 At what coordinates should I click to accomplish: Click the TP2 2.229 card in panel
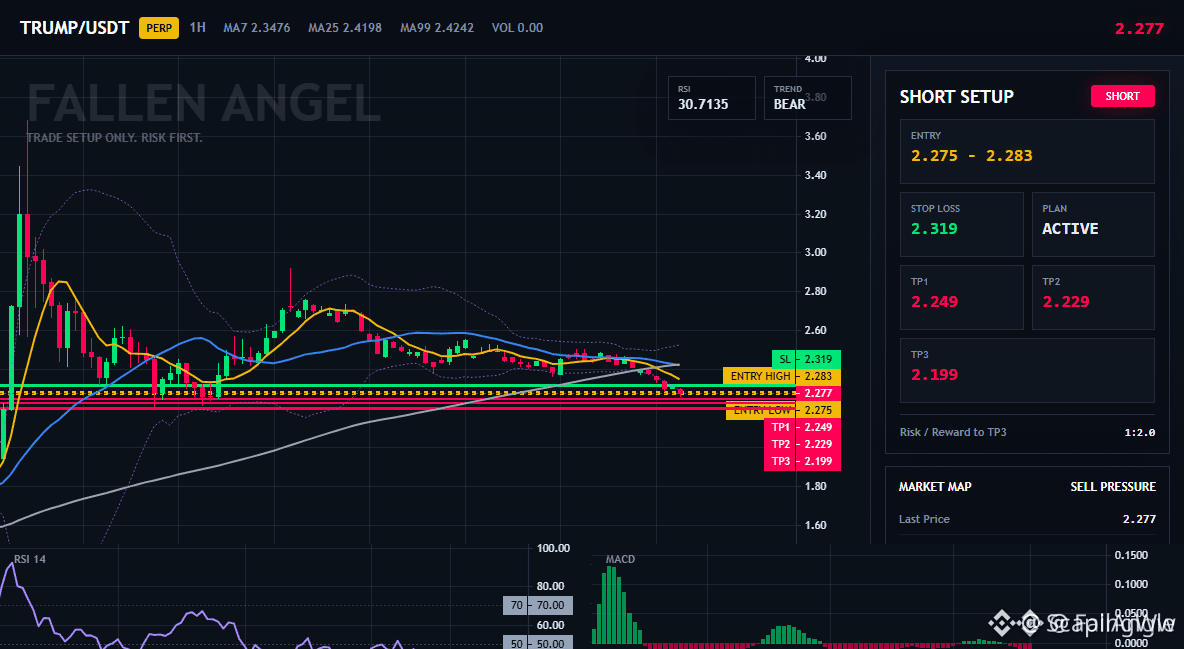(1093, 297)
